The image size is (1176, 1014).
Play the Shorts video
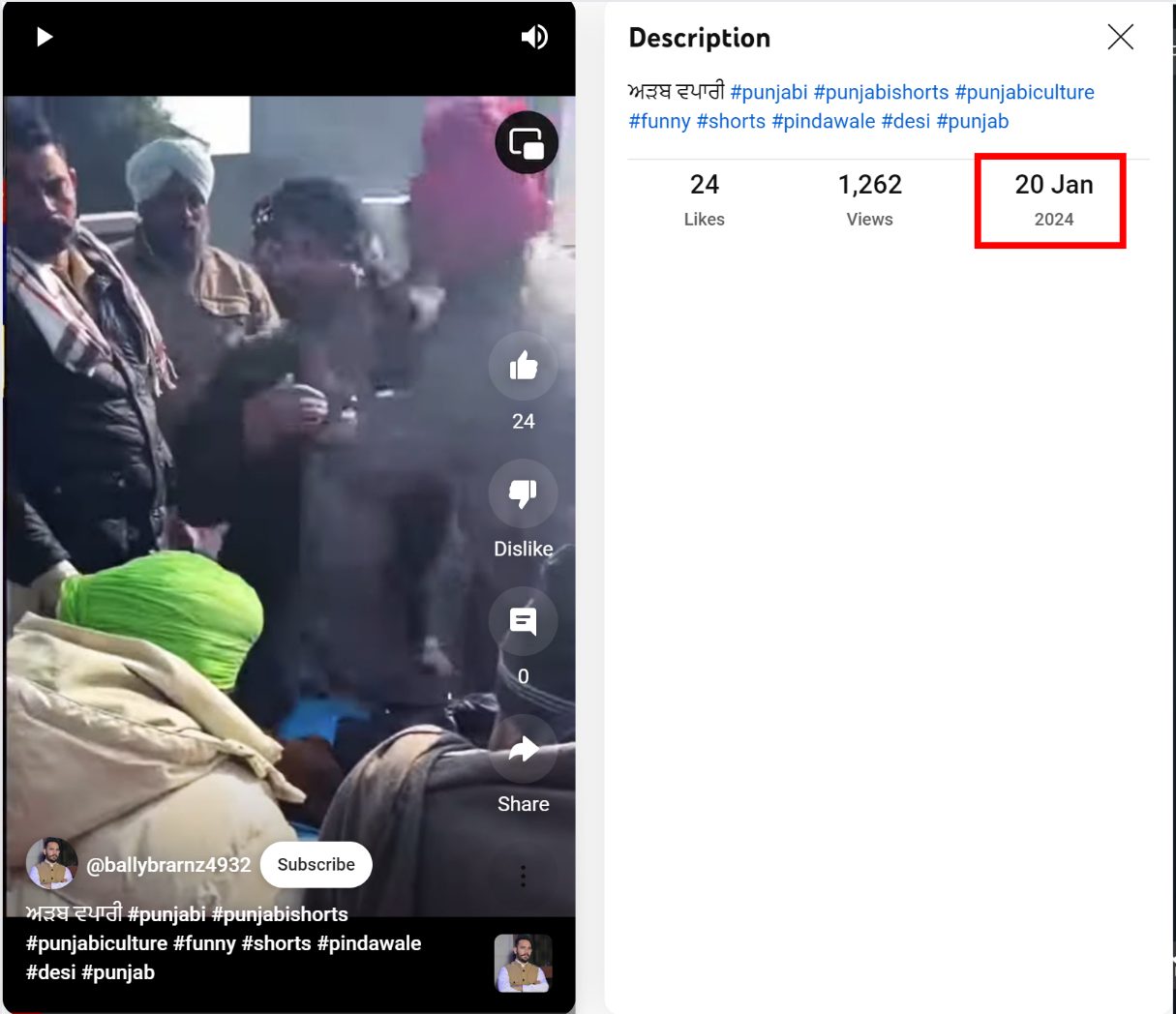[x=45, y=37]
